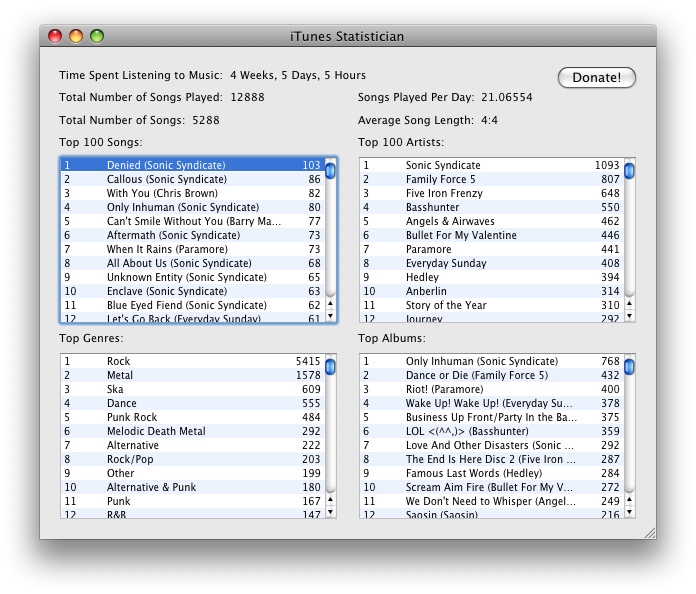Select artist Anberlin
Image resolution: width=696 pixels, height=594 pixels.
point(492,291)
